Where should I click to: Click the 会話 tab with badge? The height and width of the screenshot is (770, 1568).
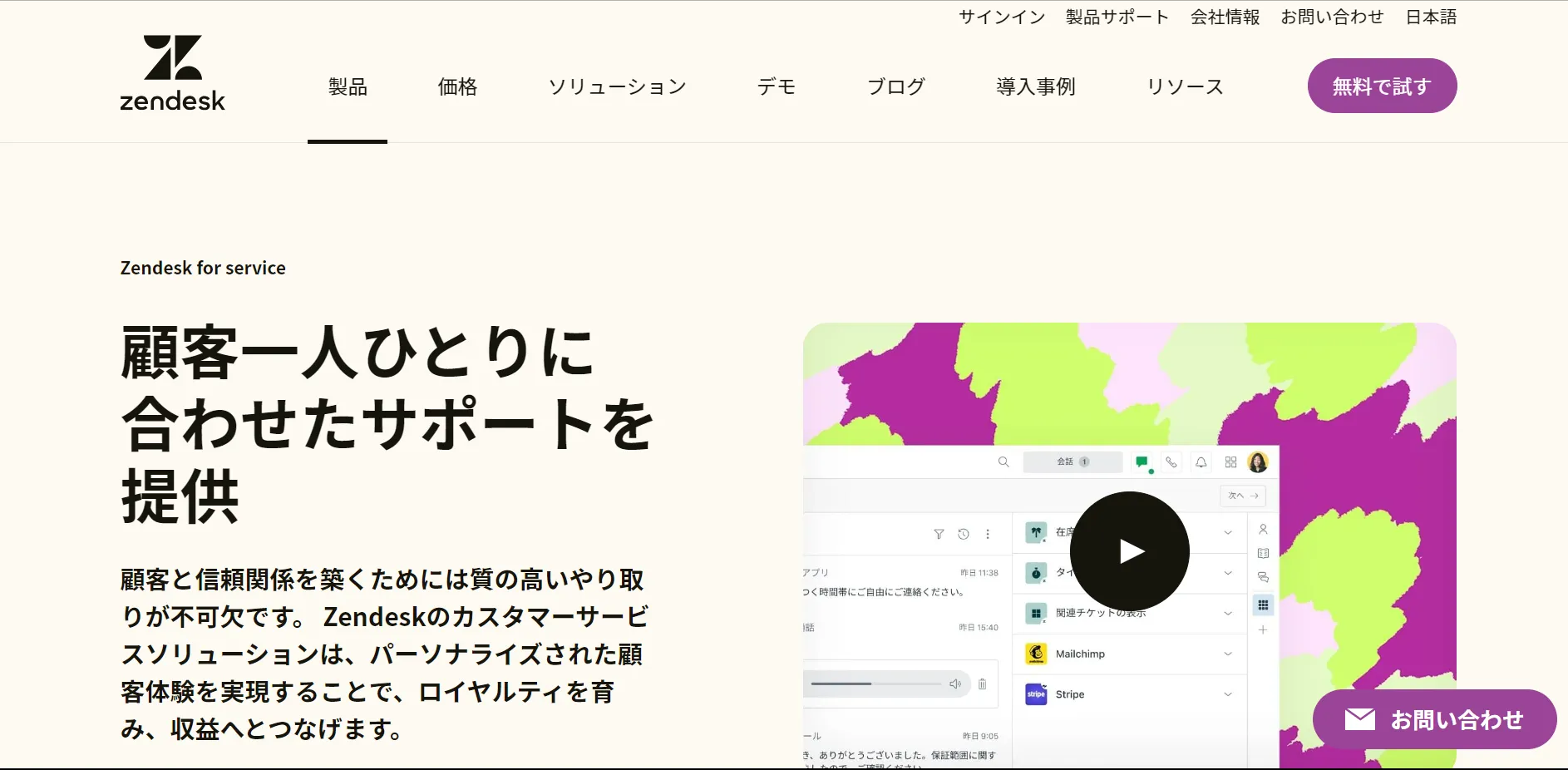pos(1072,462)
